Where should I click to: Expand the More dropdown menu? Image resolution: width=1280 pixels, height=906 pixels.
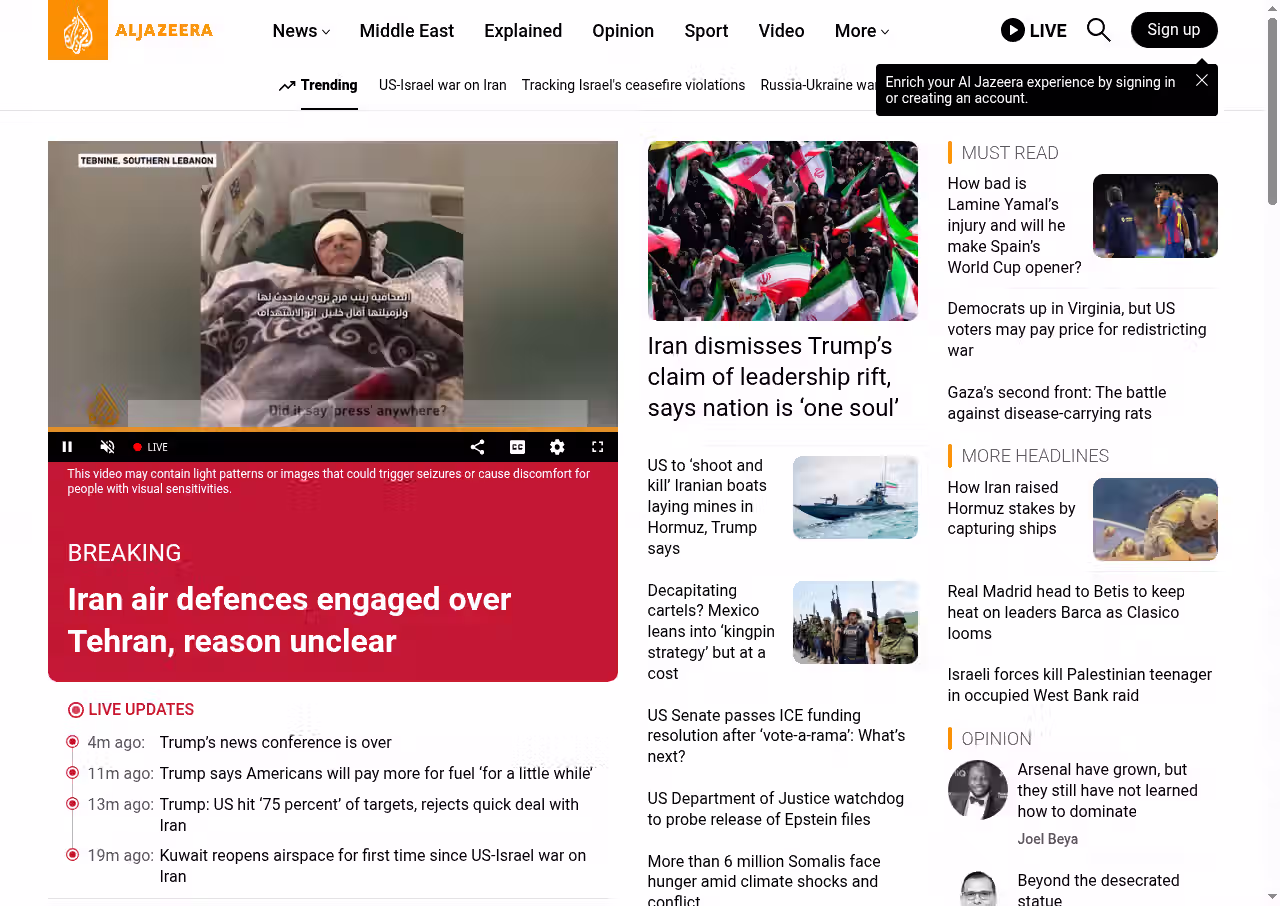tap(861, 31)
